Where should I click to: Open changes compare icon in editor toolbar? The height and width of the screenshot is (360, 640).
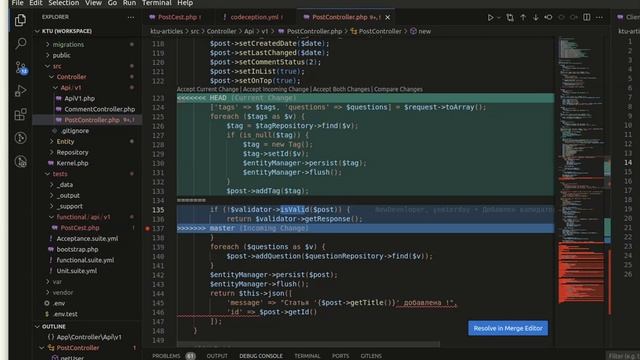click(510, 18)
